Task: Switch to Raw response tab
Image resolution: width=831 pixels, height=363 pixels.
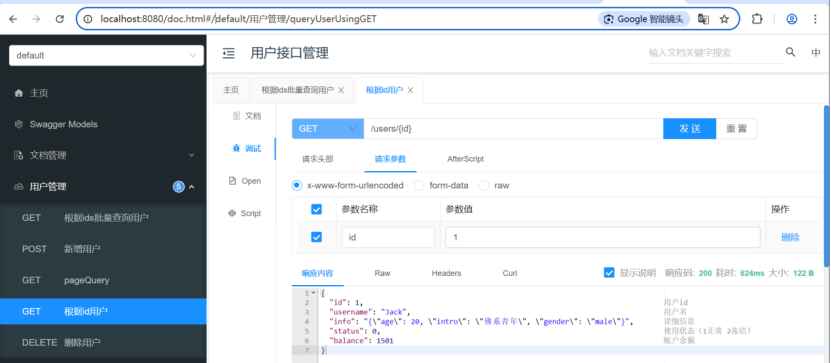Action: pos(382,273)
